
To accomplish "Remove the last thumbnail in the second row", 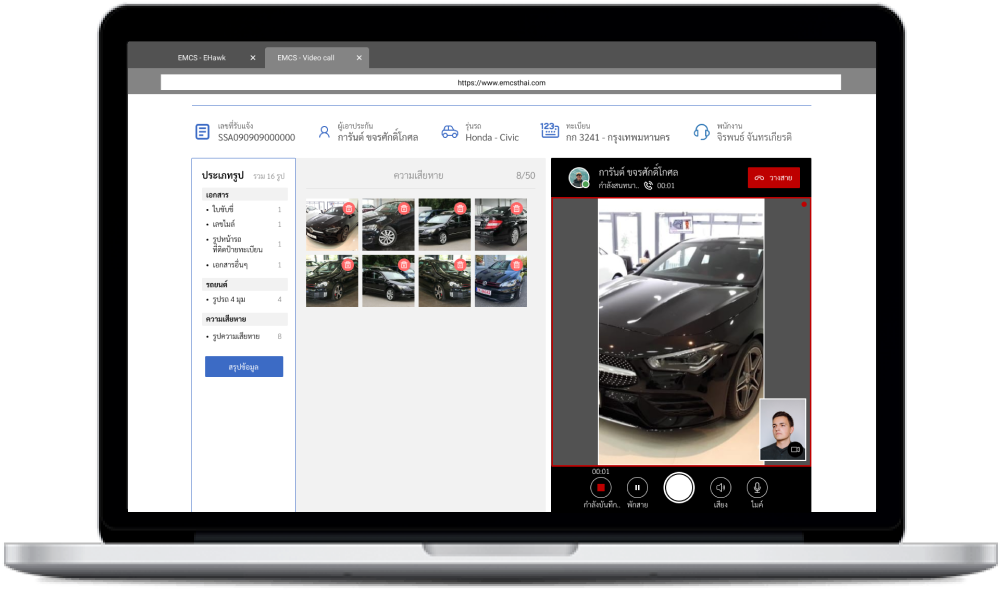I will coord(516,264).
